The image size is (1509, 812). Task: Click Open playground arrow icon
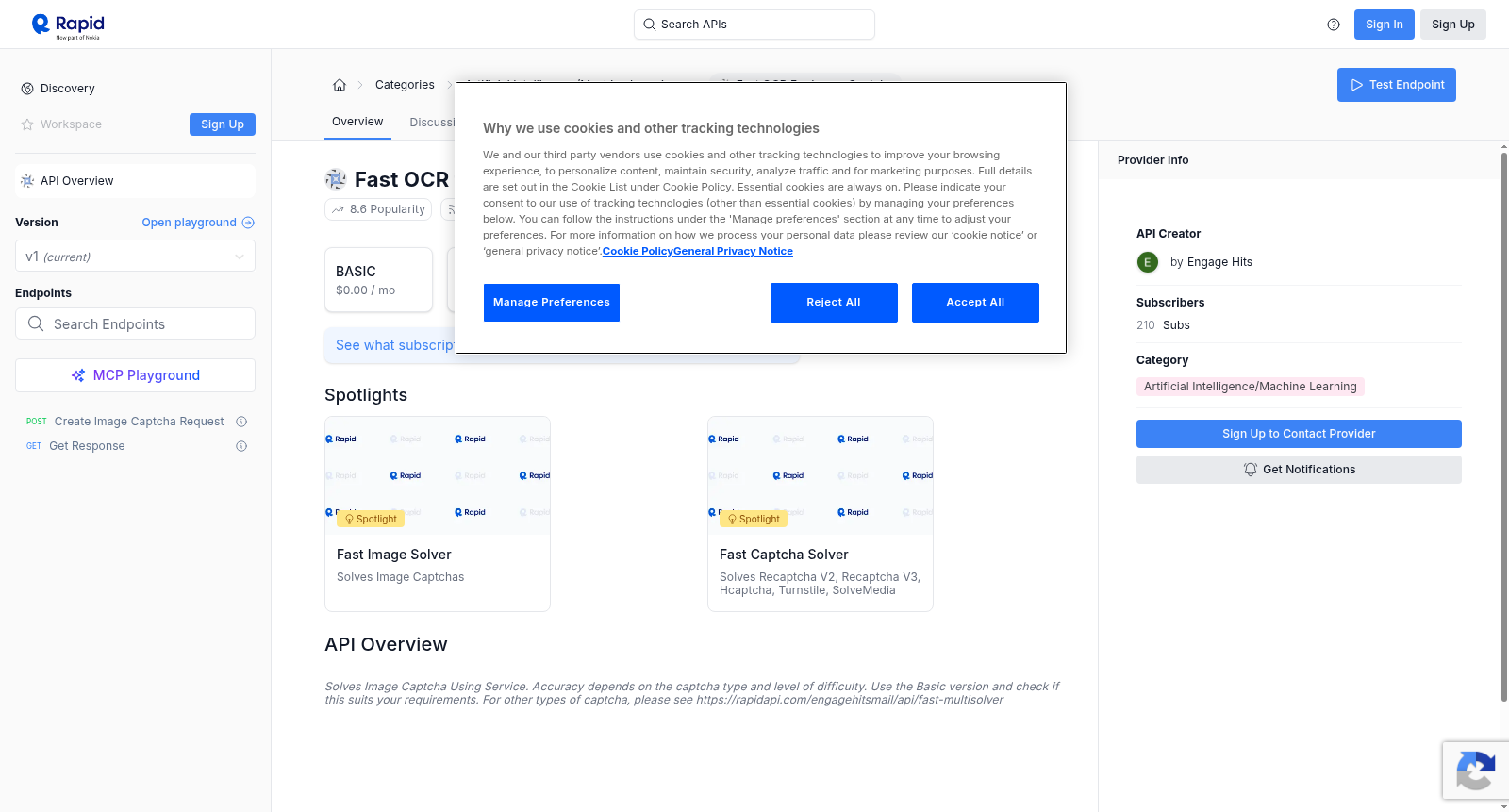pos(248,223)
